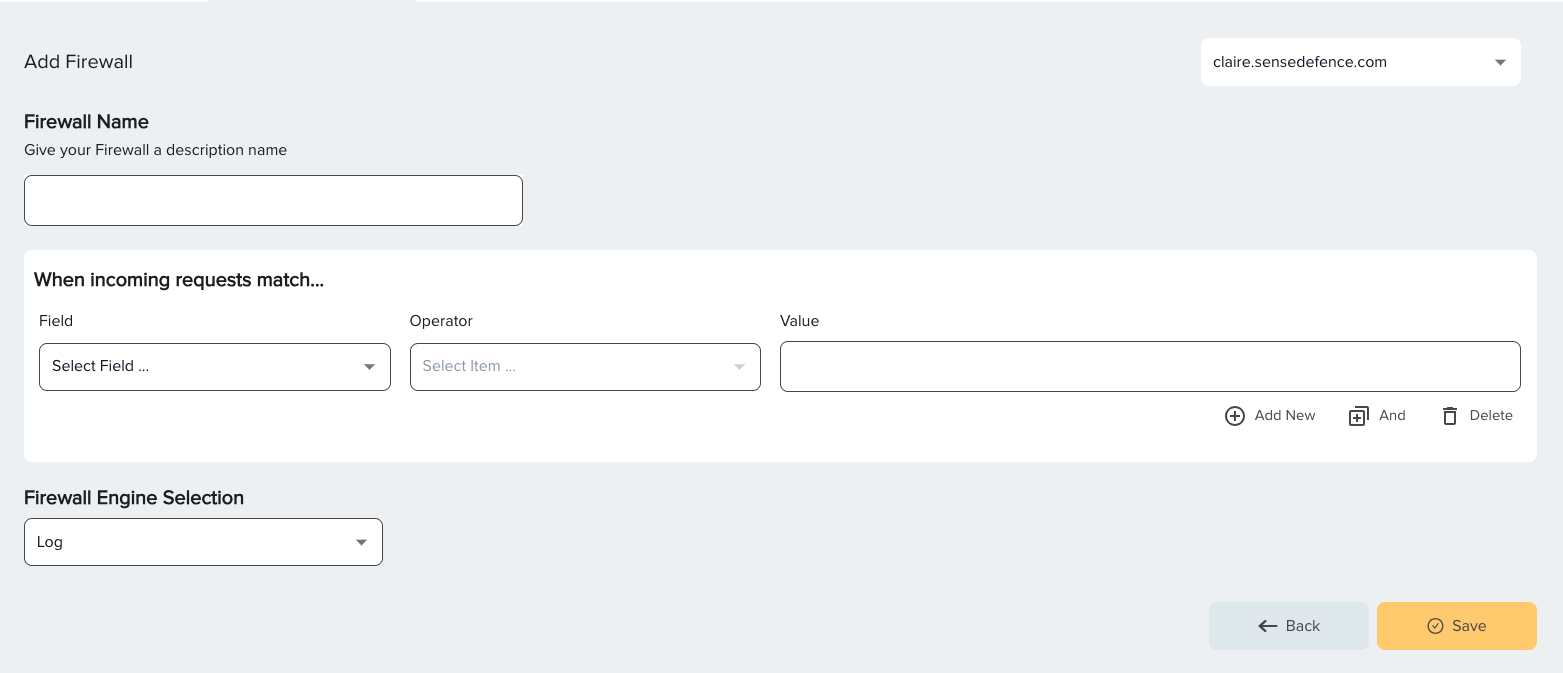Screen dimensions: 1563x673
Task: Click the caret arrow of domain selector
Action: pyautogui.click(x=1500, y=62)
